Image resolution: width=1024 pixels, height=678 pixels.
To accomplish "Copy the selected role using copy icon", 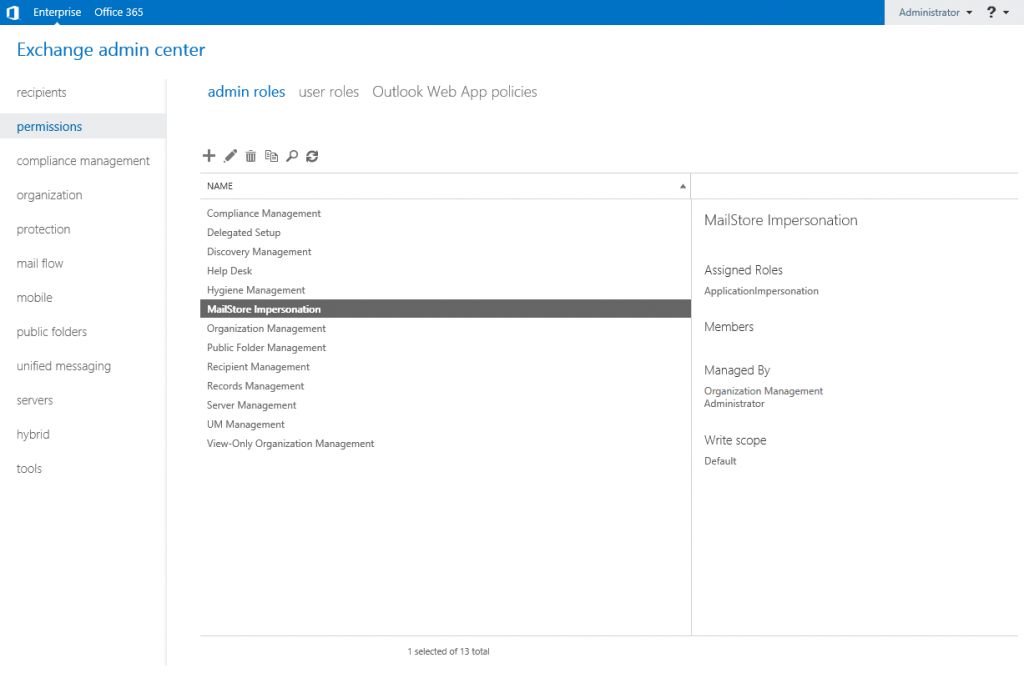I will [271, 156].
